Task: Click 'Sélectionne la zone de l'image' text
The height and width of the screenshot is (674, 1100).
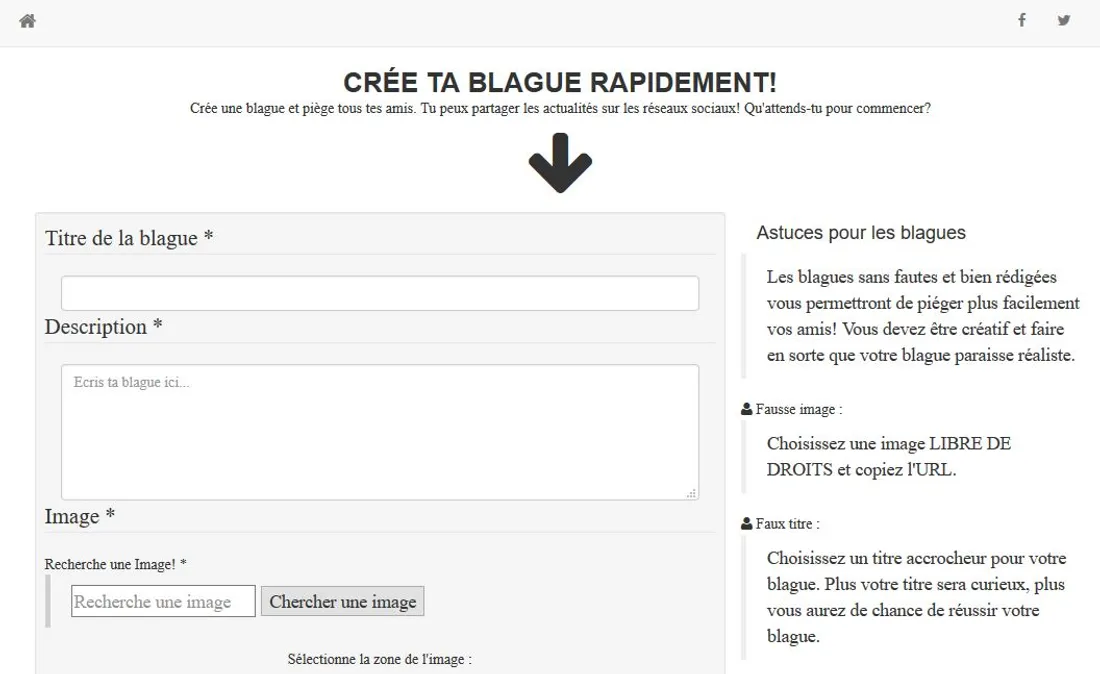Action: pos(380,659)
